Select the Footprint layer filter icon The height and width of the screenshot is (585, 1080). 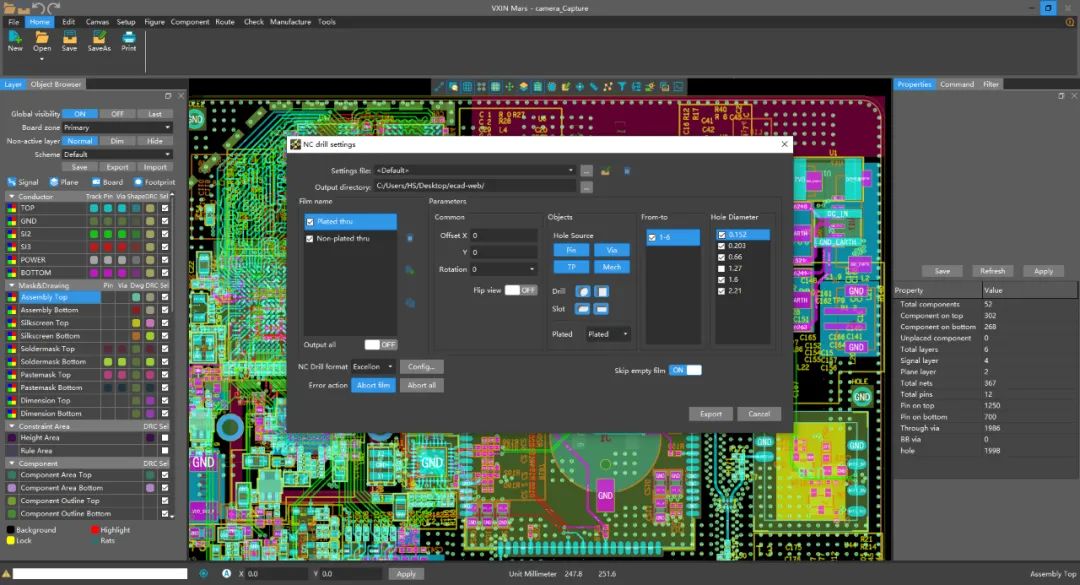(x=137, y=182)
